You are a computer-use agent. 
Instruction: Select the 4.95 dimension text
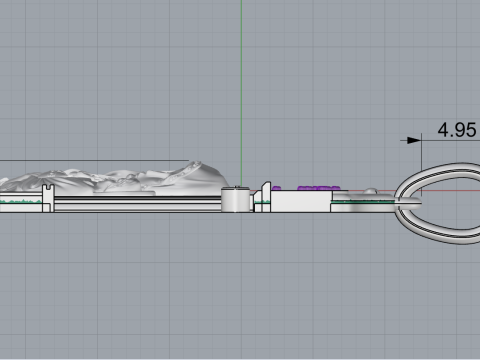[457, 130]
